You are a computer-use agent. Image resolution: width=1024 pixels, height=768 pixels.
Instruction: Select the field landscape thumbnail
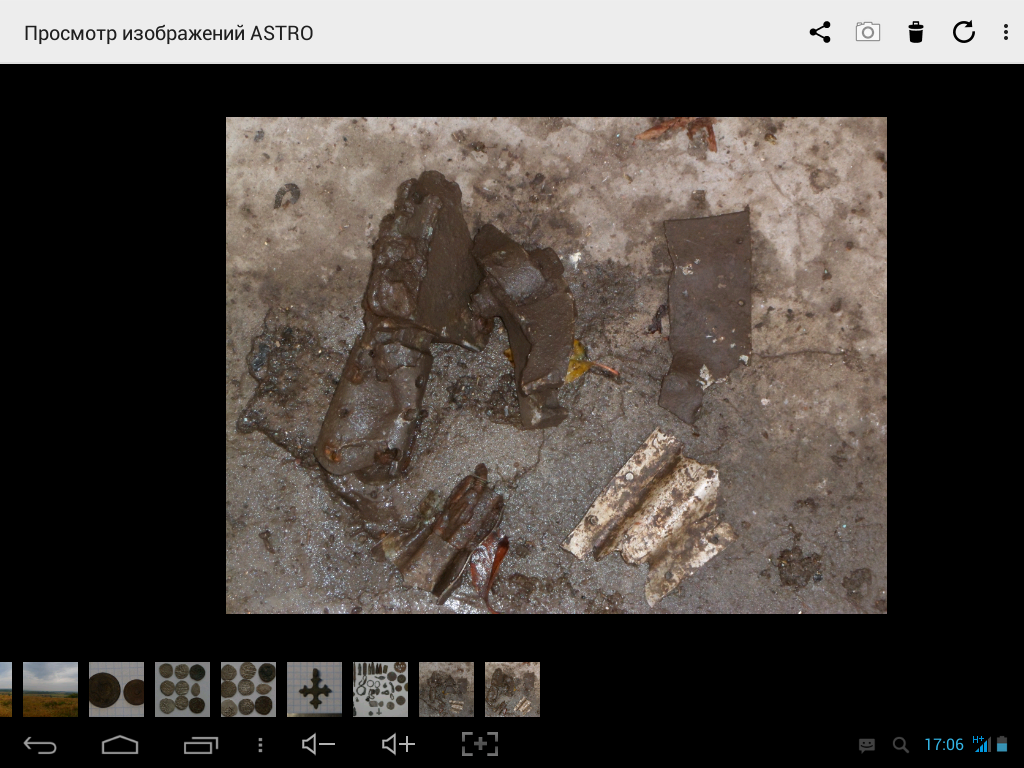[x=50, y=690]
